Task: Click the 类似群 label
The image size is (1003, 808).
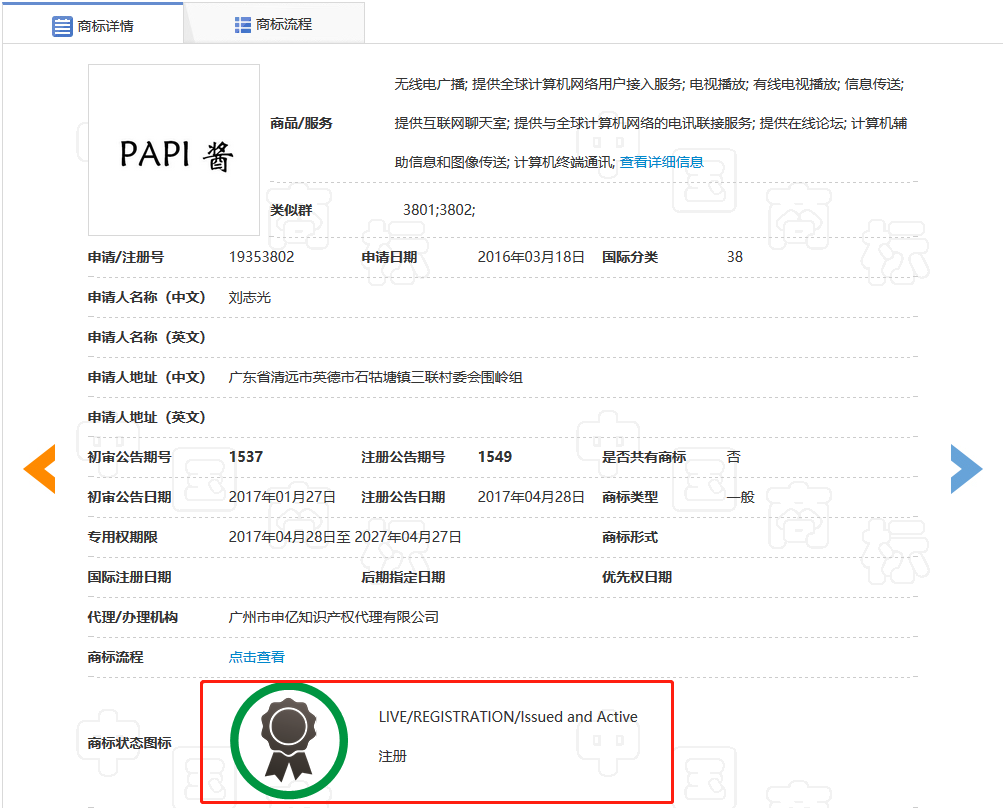Action: (291, 210)
